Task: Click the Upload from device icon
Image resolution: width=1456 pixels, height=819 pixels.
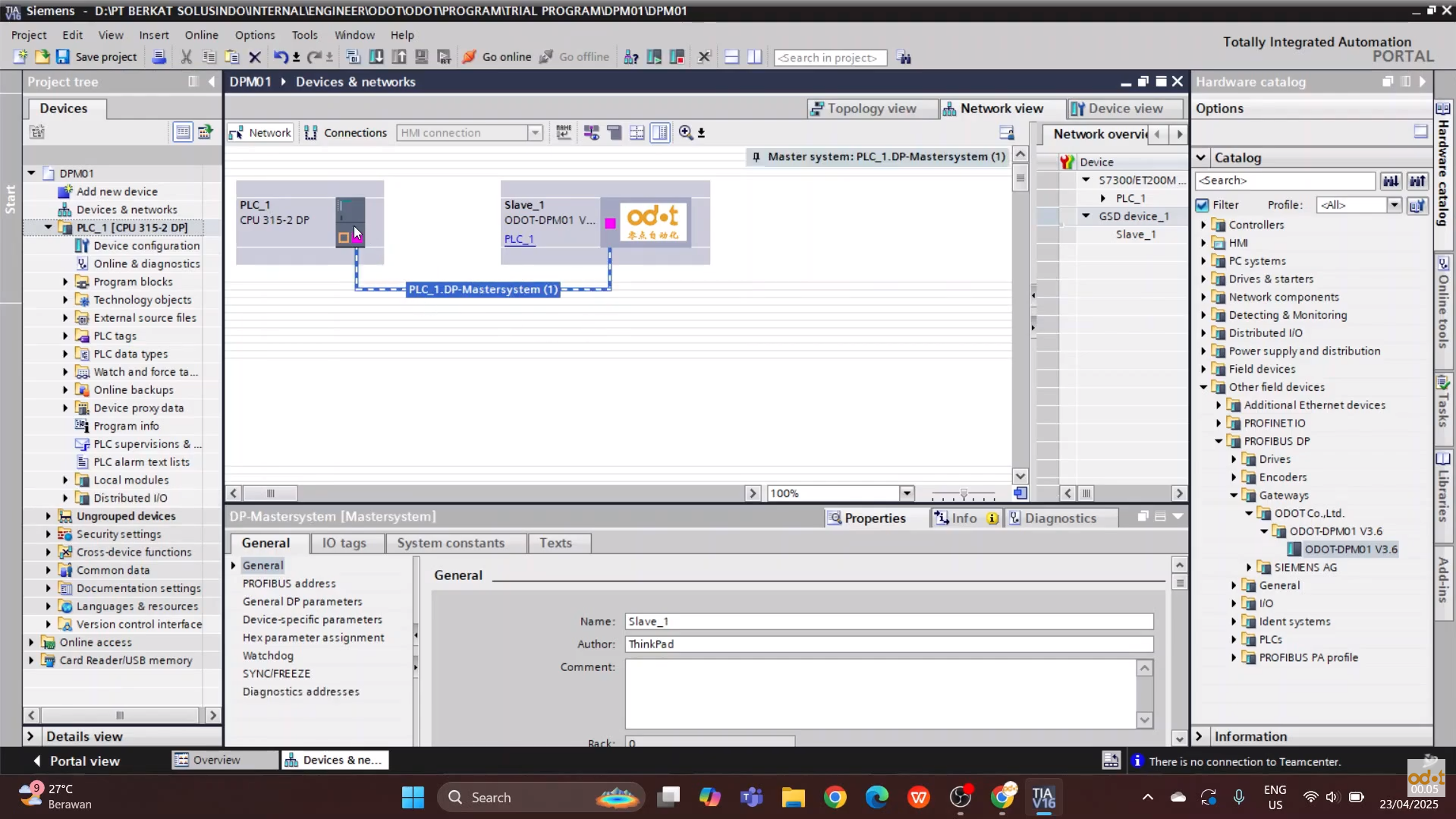Action: tap(398, 57)
